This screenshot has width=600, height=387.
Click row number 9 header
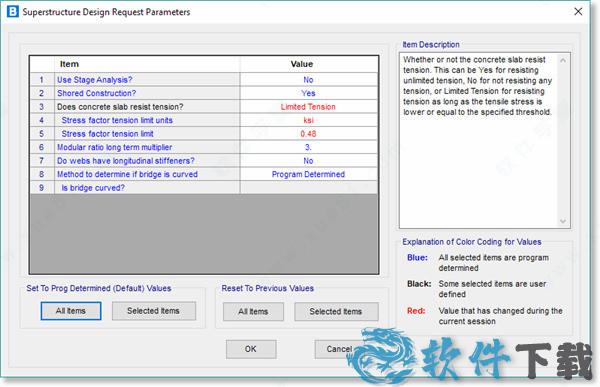[42, 188]
